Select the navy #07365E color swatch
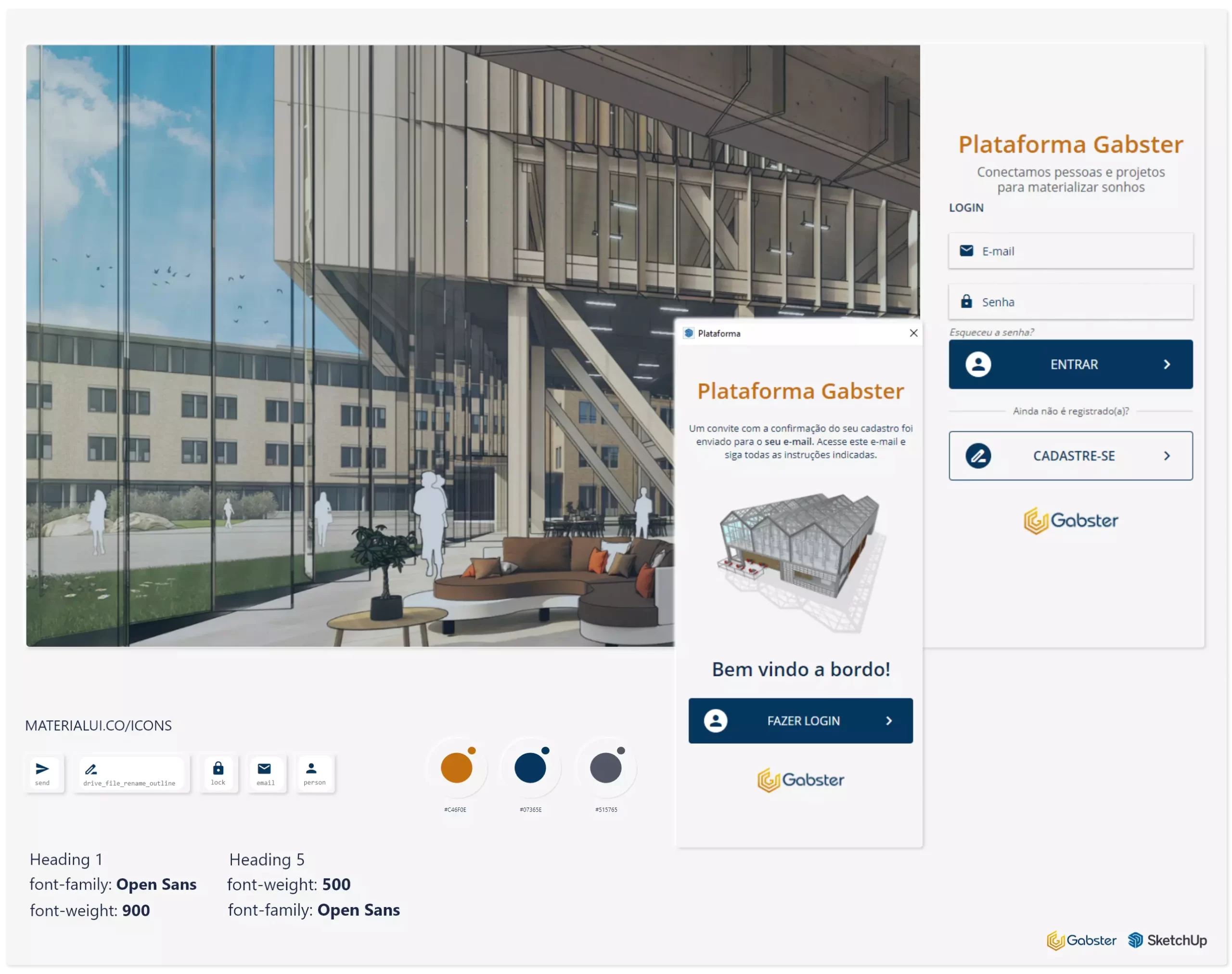Viewport: 1232px width, 974px height. click(x=530, y=767)
